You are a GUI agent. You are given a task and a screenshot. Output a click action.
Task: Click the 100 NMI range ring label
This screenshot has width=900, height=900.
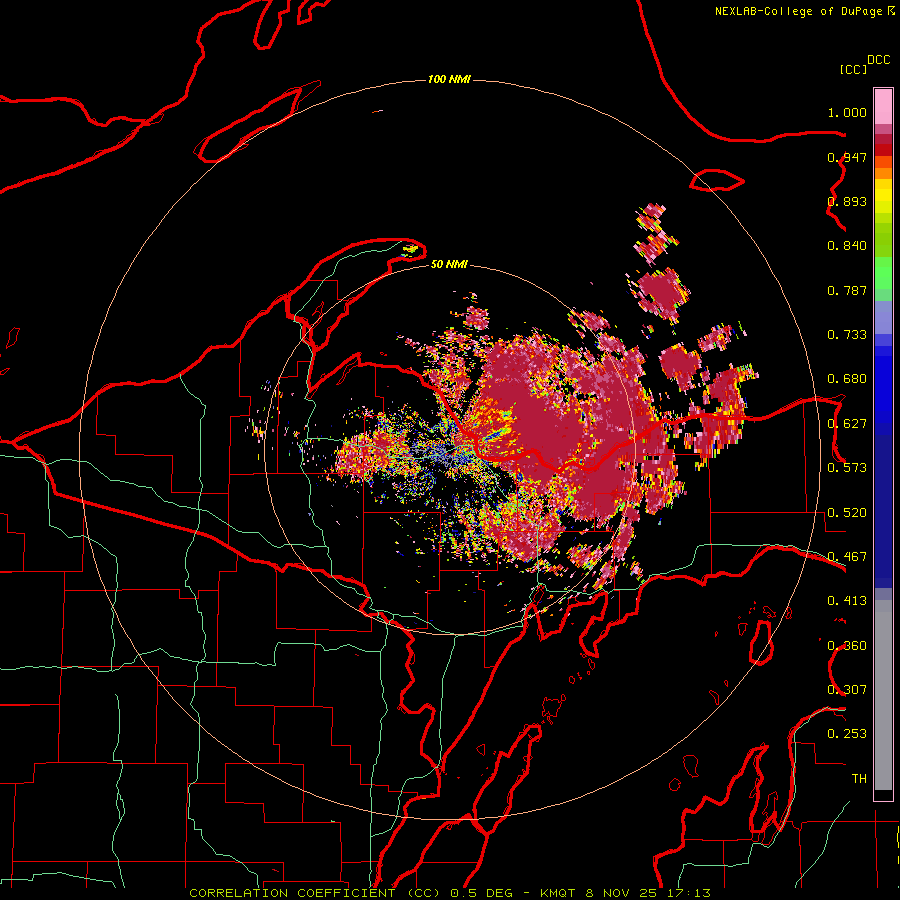[x=449, y=79]
